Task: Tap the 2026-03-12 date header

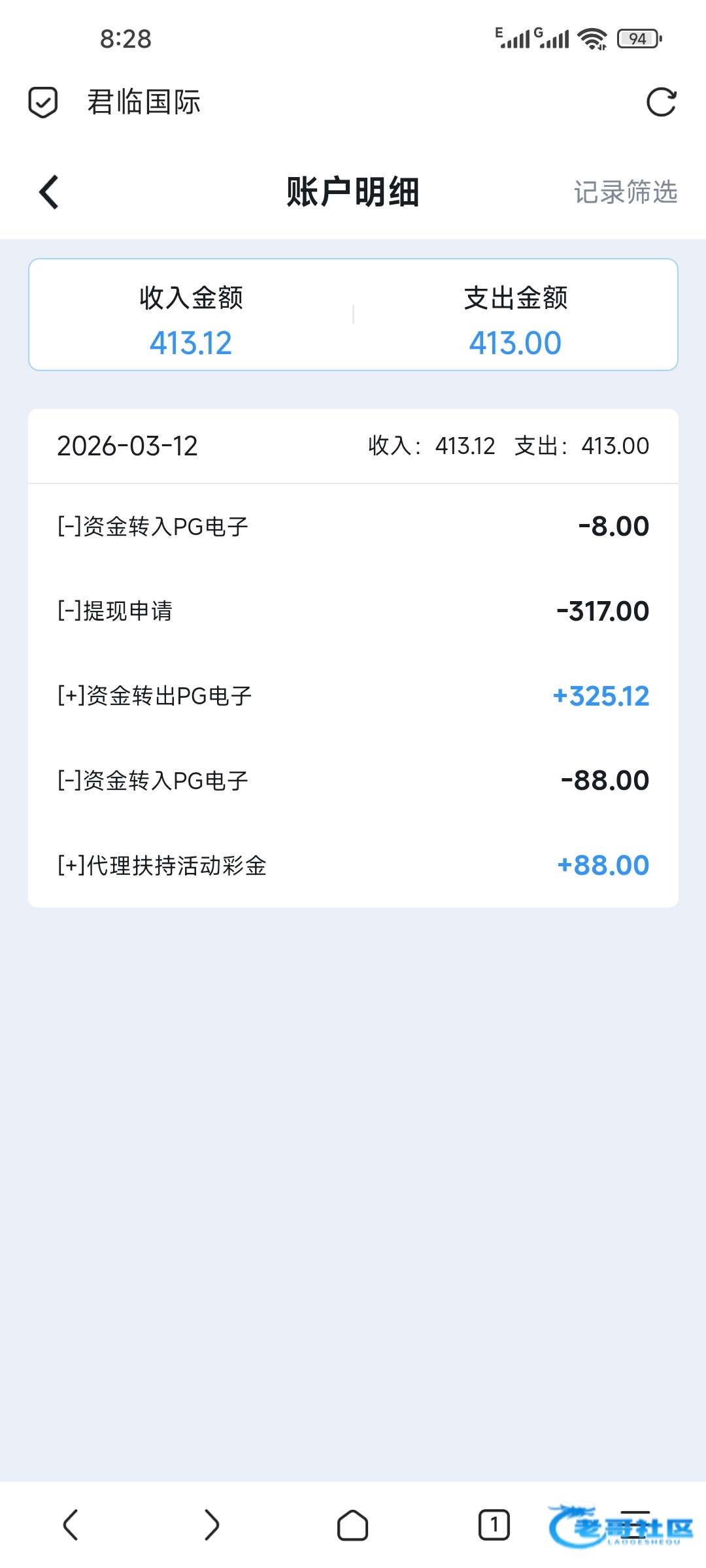Action: pyautogui.click(x=127, y=446)
